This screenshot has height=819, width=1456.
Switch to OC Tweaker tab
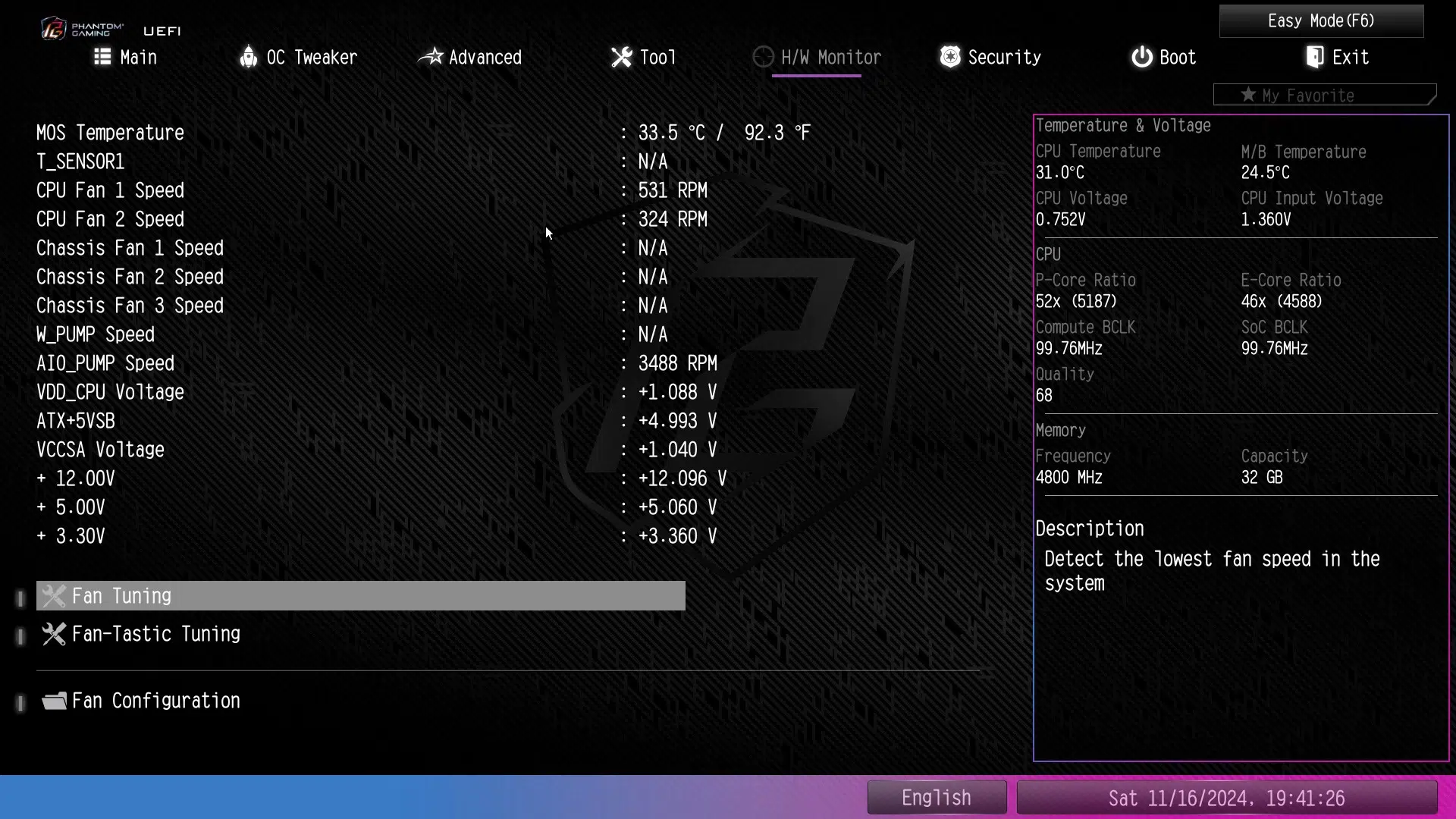tap(298, 57)
